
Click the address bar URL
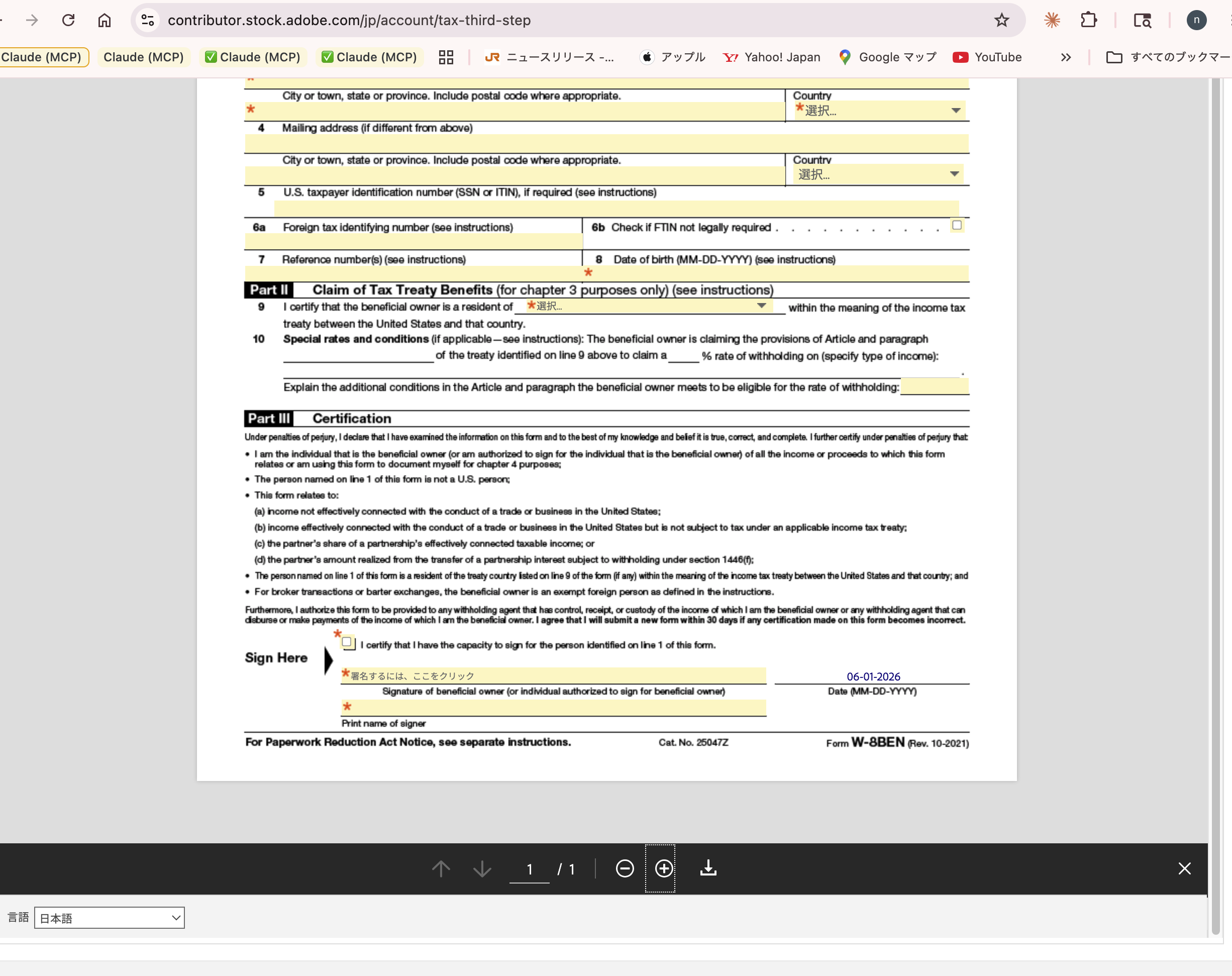pyautogui.click(x=349, y=21)
